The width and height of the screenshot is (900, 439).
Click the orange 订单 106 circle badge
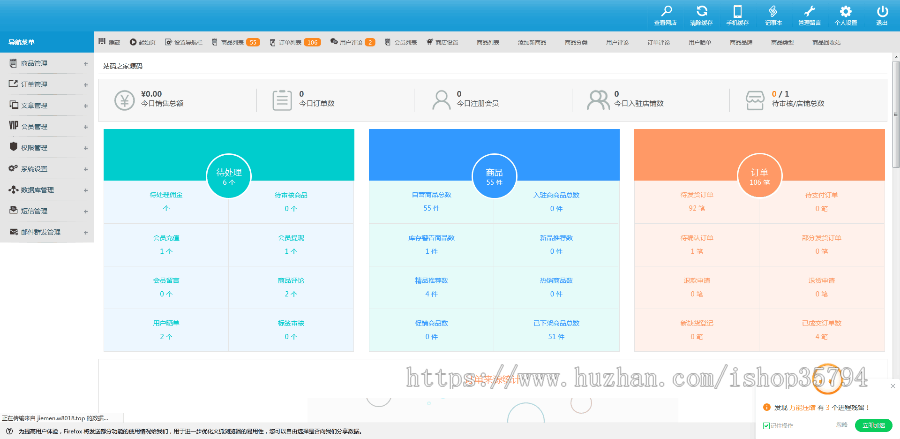759,176
